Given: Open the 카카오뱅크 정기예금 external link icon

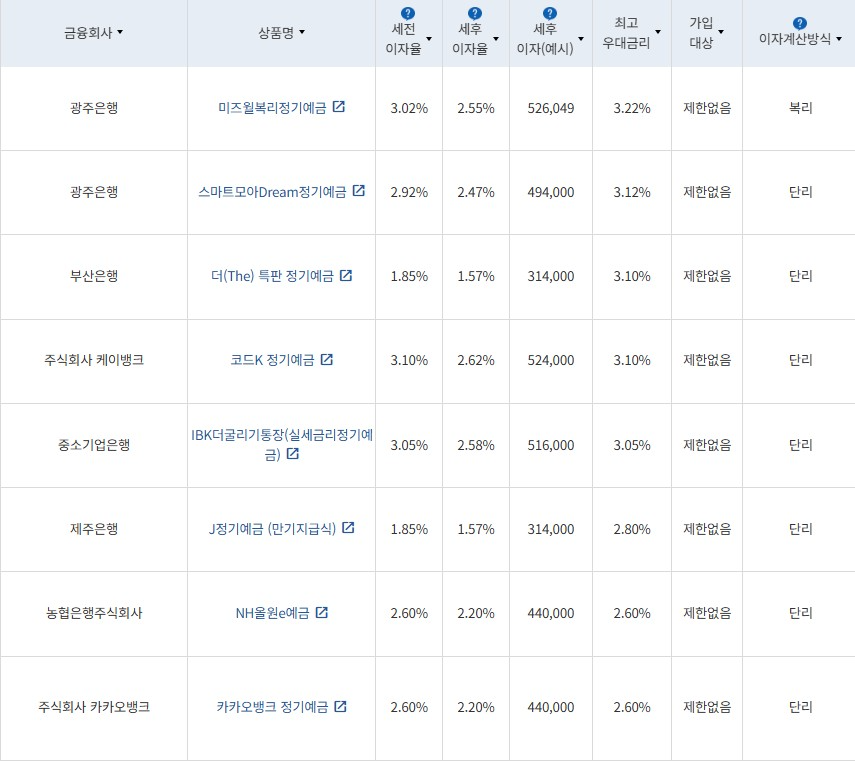Looking at the screenshot, I should point(341,706).
